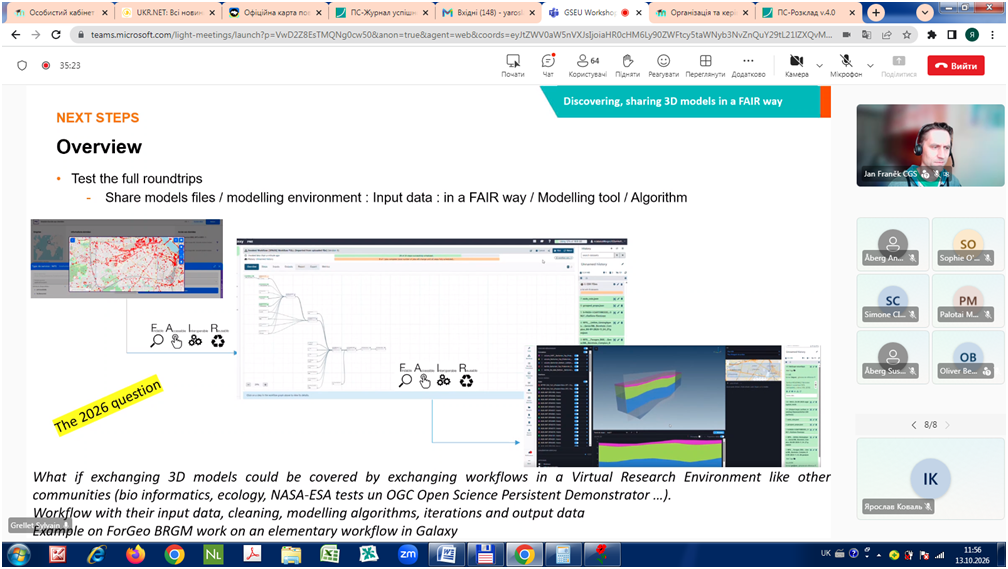
Task: Unmute with the Мікрофон button
Action: tap(846, 66)
